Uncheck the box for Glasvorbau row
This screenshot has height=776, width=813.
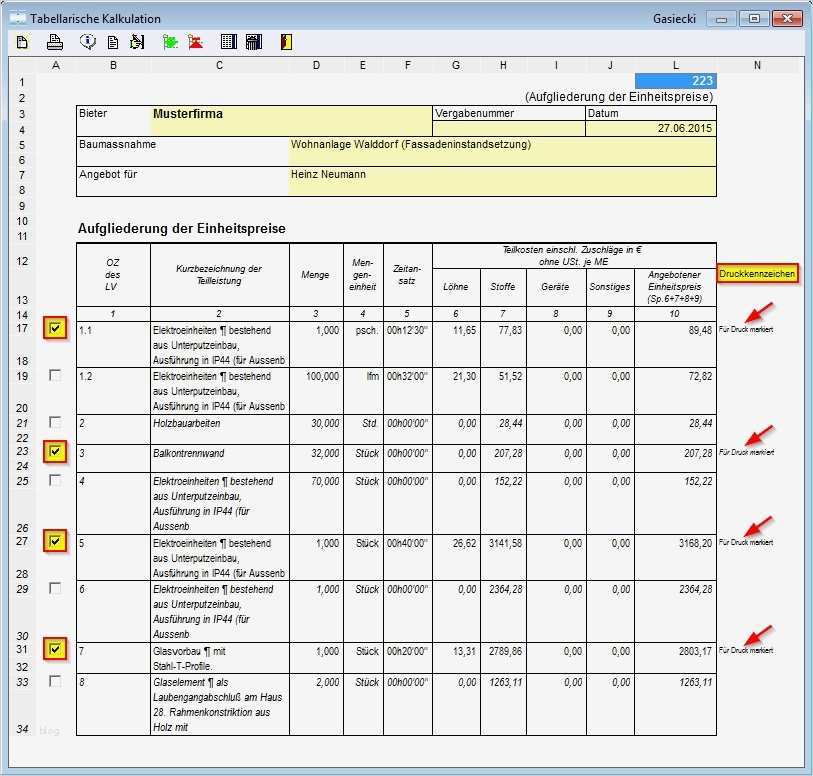tap(55, 649)
